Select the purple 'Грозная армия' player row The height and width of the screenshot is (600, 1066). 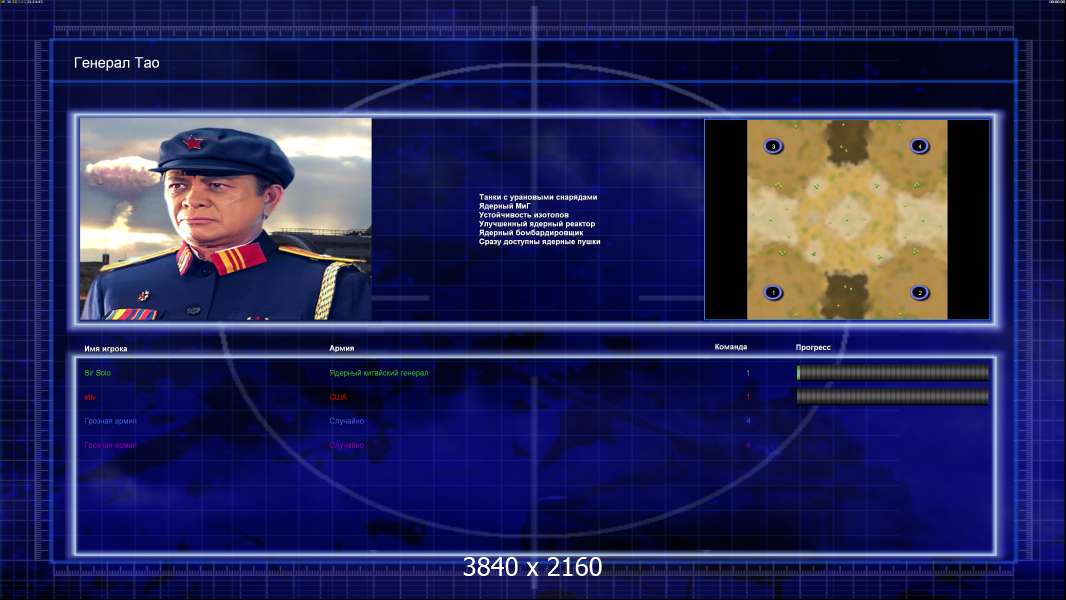[110, 445]
